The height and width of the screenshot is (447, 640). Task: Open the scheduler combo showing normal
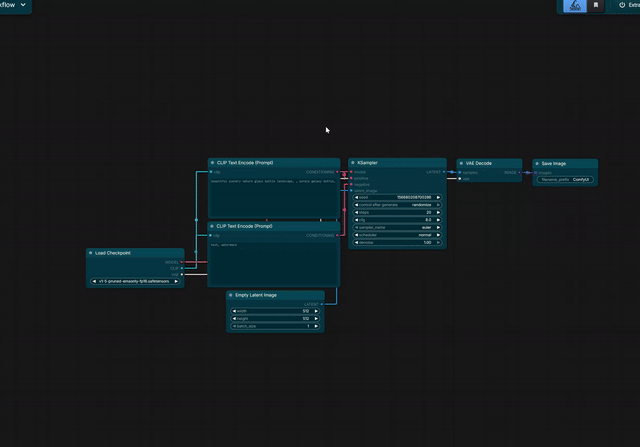[397, 235]
